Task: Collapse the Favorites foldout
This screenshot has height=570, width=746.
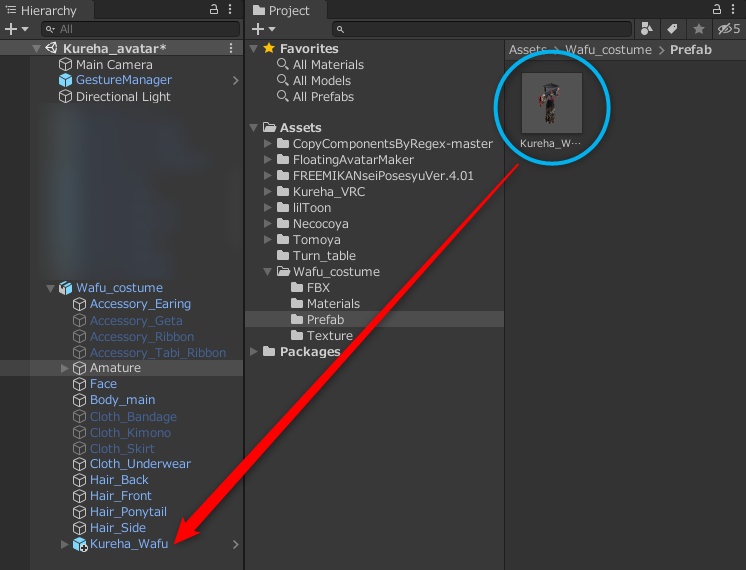Action: click(254, 48)
